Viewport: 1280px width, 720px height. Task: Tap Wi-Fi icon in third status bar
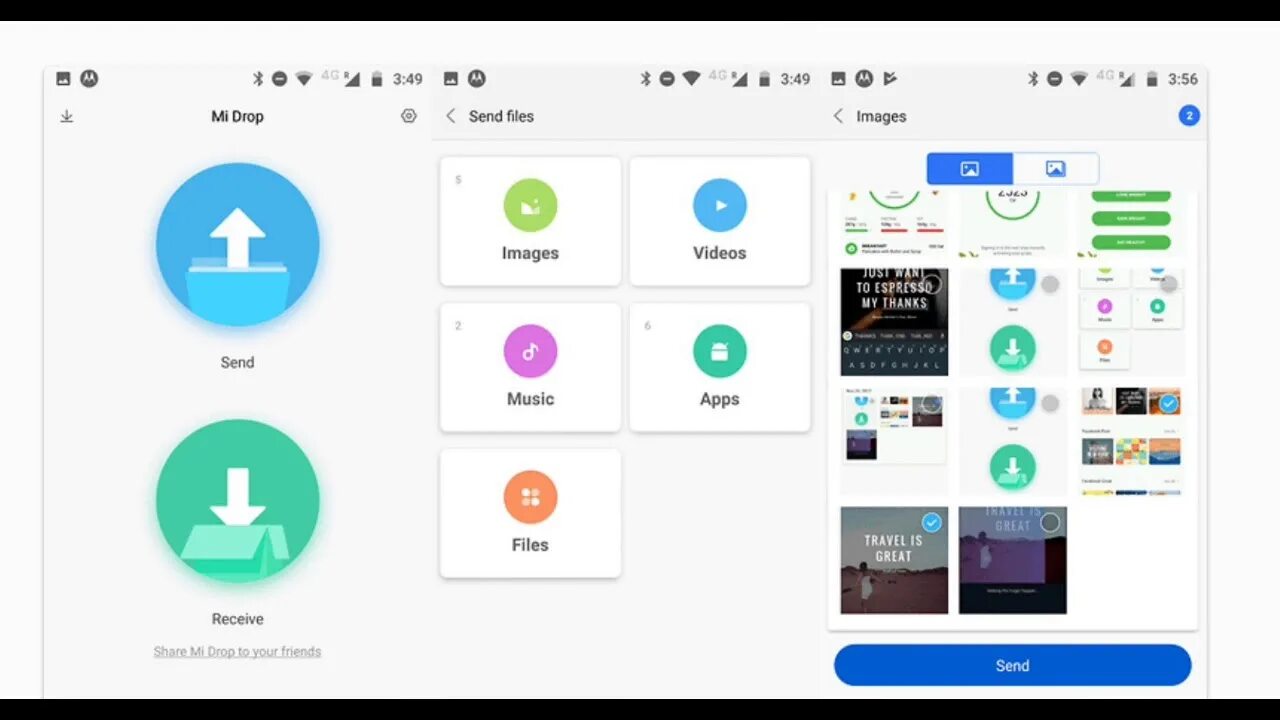point(1079,79)
